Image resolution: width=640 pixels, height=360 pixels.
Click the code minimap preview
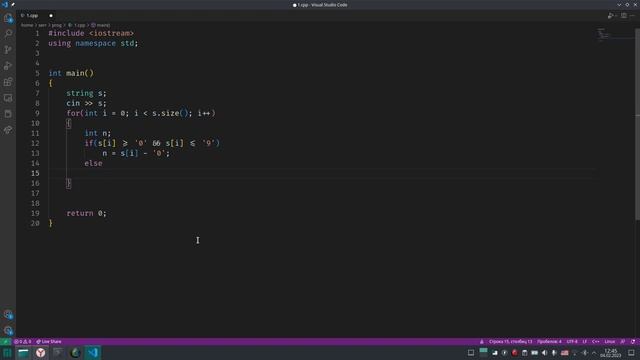[603, 35]
